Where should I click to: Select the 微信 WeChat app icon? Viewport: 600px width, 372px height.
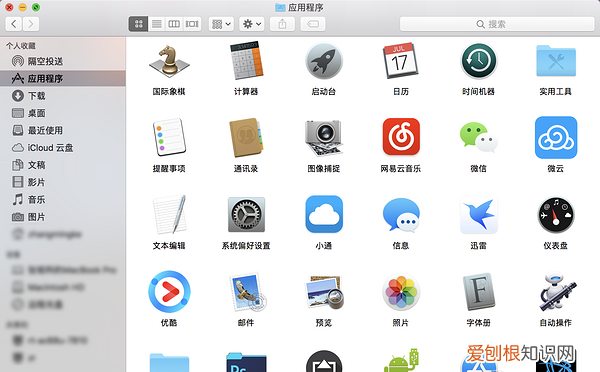(x=478, y=138)
